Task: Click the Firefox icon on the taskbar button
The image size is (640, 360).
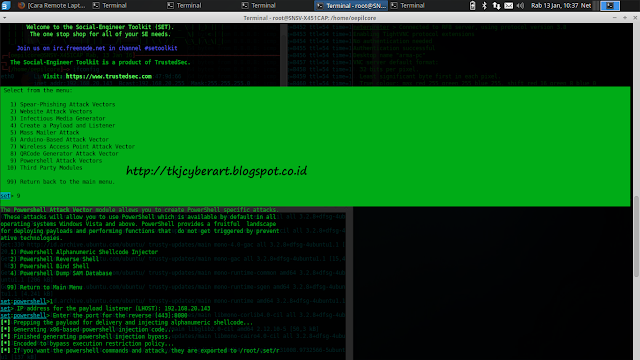Action: coord(21,5)
